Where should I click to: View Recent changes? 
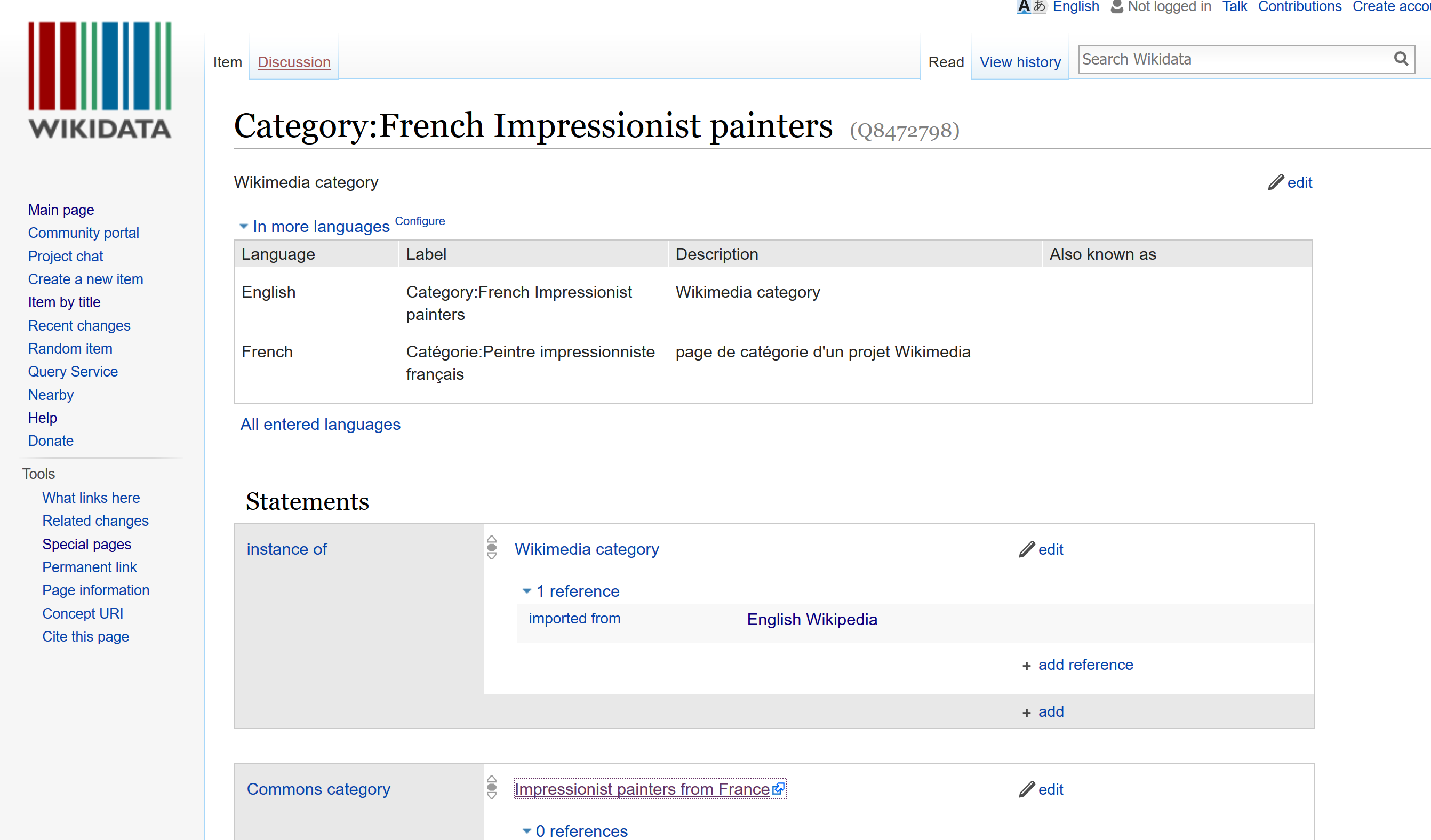(79, 325)
